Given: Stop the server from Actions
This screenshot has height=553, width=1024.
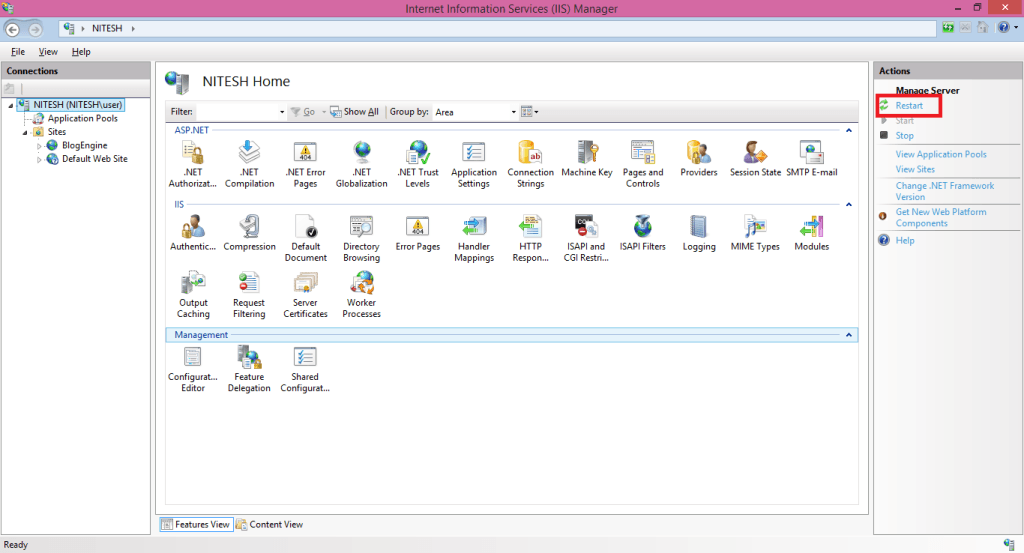Looking at the screenshot, I should coord(904,136).
